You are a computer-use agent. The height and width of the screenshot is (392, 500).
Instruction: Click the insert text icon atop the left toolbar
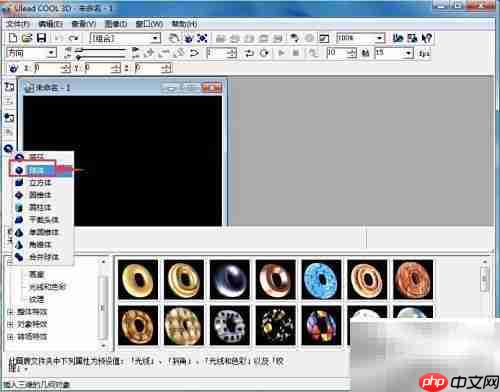(x=9, y=87)
